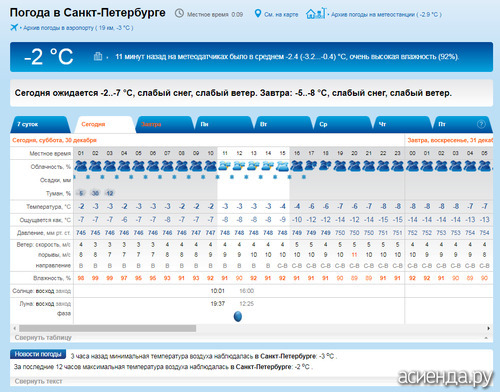This screenshot has height=392, width=500.
Task: Click Свернуть текст link
Action: 38,381
